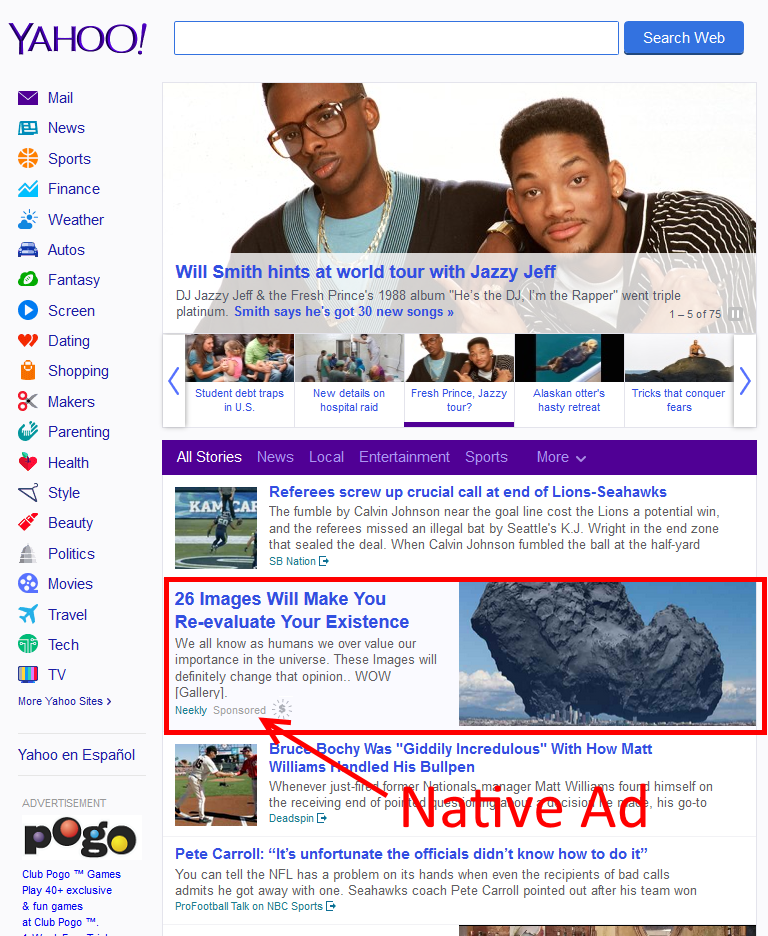The height and width of the screenshot is (936, 768).
Task: Expand the More stories dropdown
Action: pos(560,457)
